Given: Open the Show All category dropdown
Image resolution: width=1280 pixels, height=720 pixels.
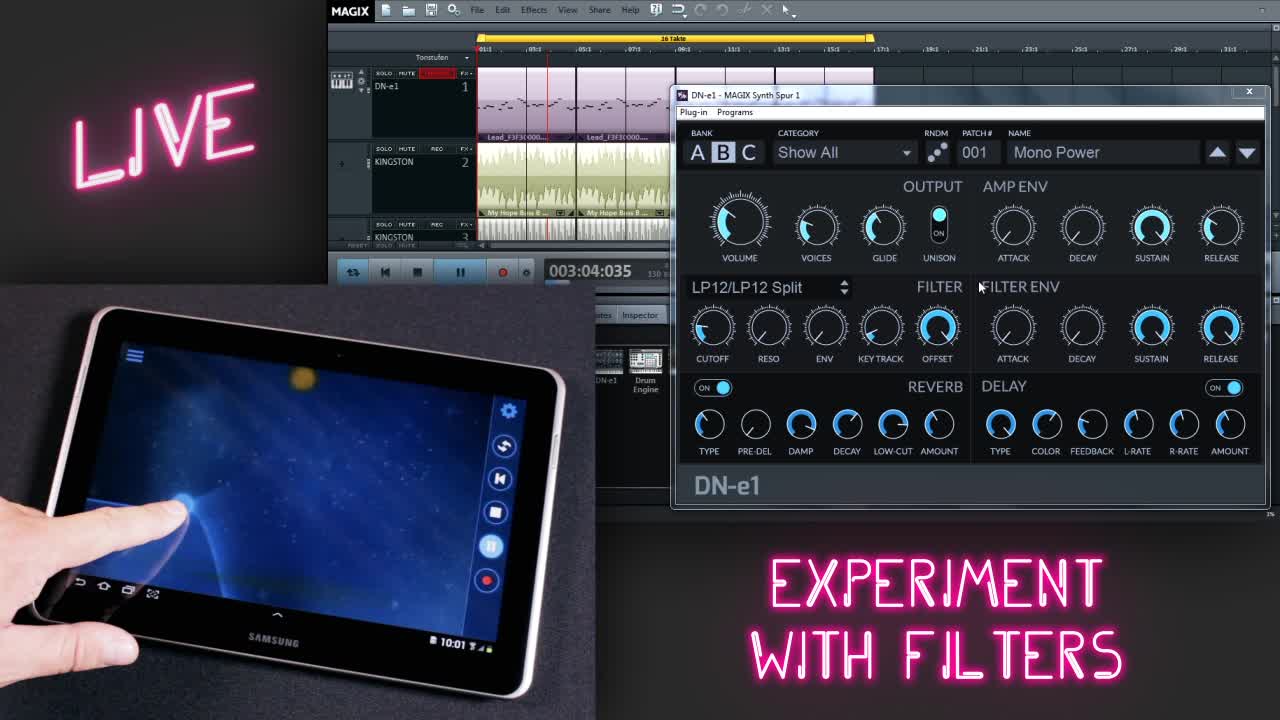Looking at the screenshot, I should tap(844, 153).
